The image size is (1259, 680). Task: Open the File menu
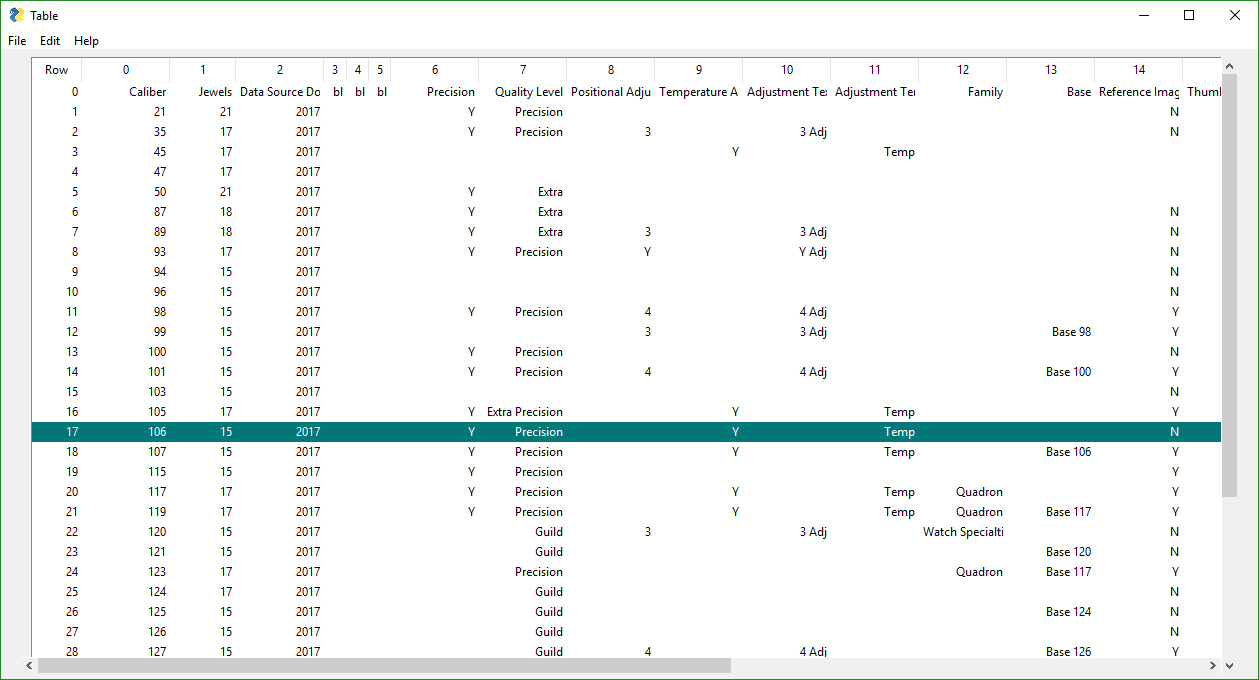point(17,41)
